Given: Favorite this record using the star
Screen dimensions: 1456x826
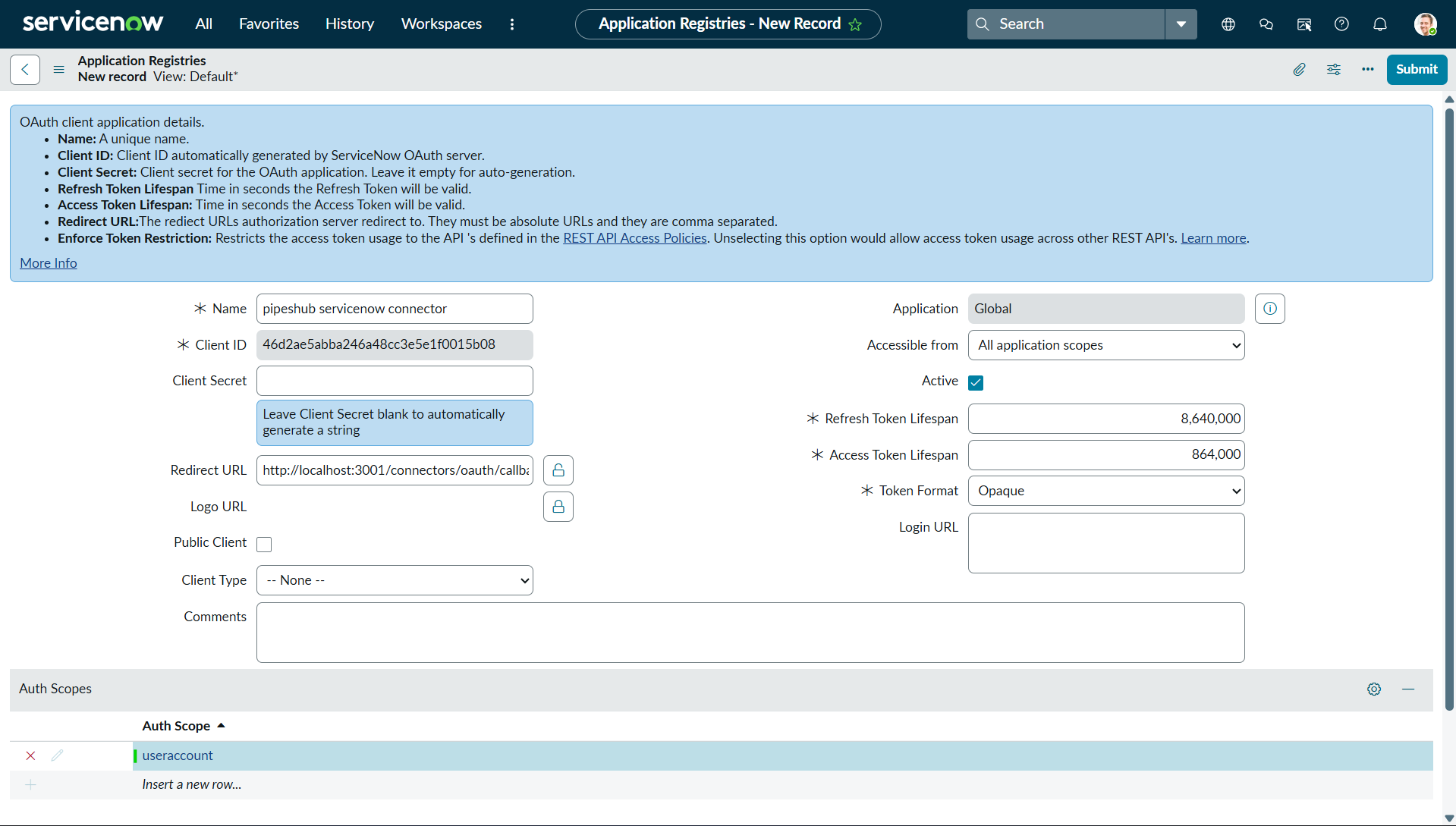Looking at the screenshot, I should pyautogui.click(x=856, y=24).
